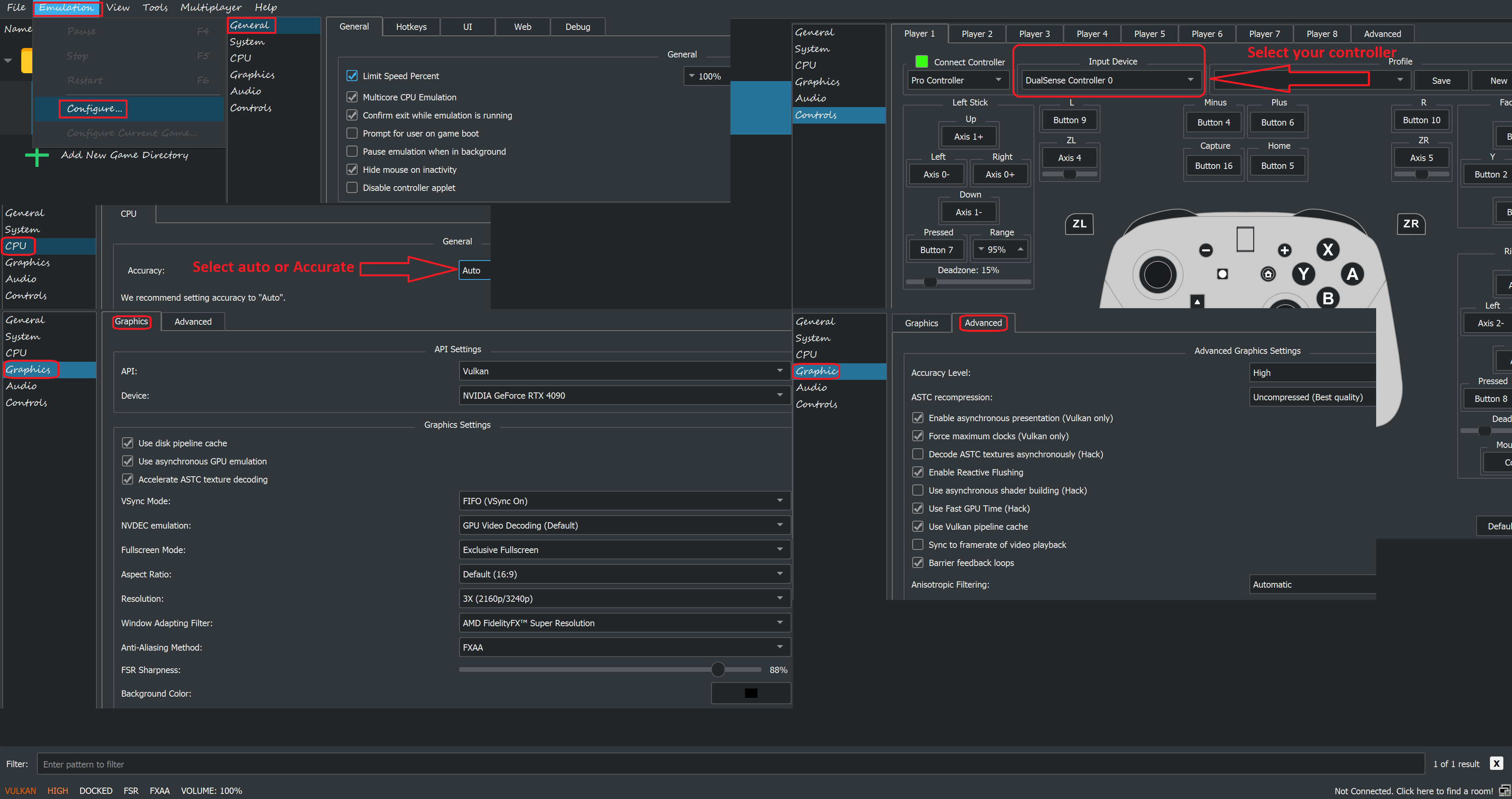Click the minus button on controller image

point(1206,250)
